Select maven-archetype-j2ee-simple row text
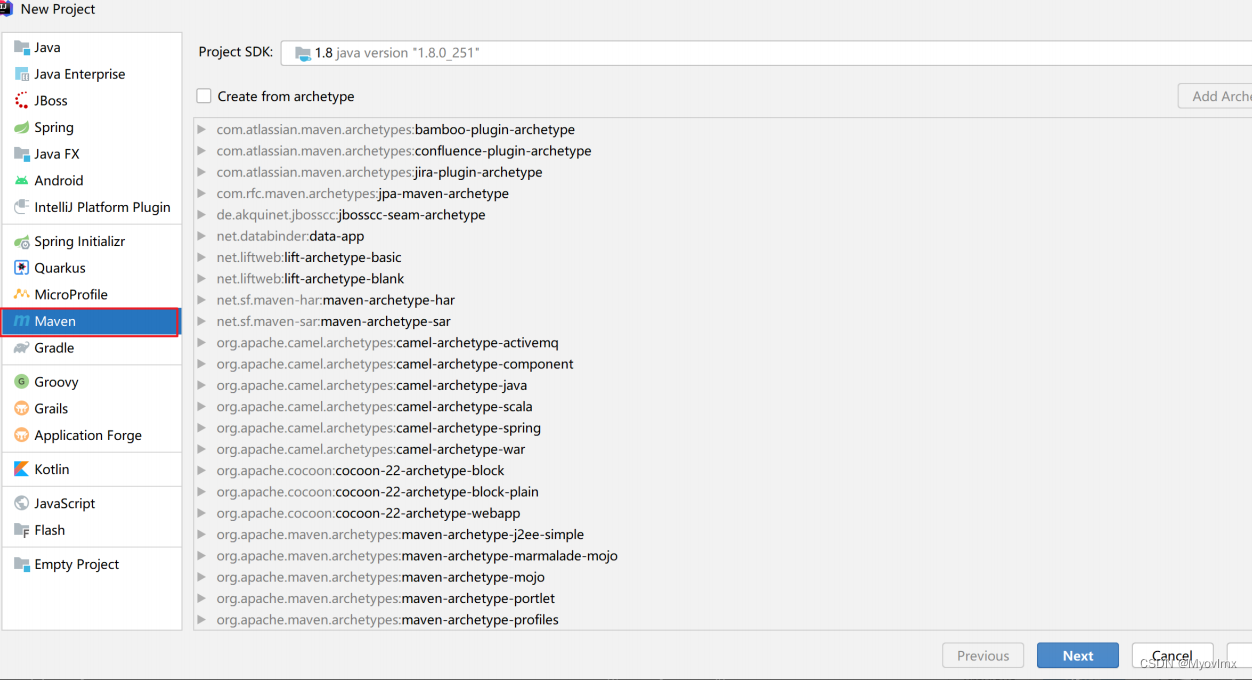Image resolution: width=1252 pixels, height=680 pixels. [400, 535]
